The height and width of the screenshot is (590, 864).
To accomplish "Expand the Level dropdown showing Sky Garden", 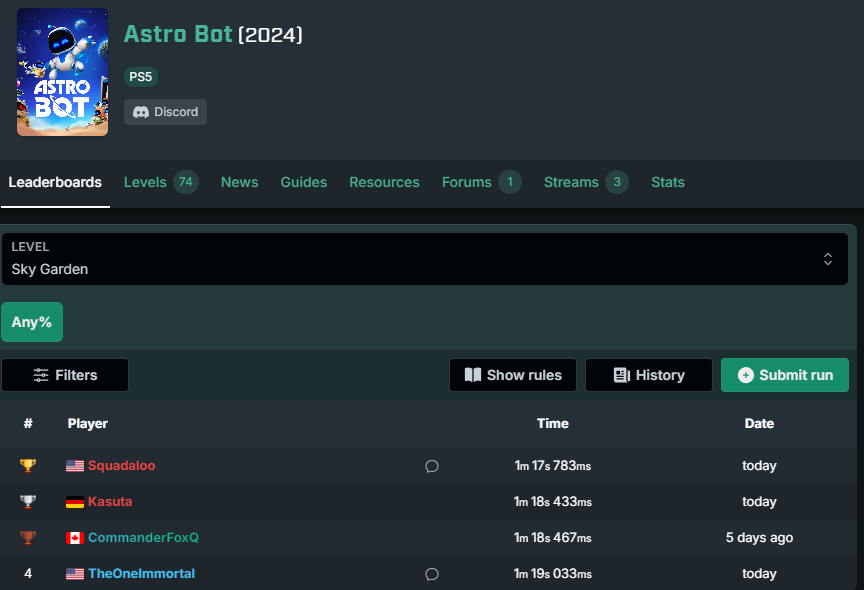I will click(425, 259).
